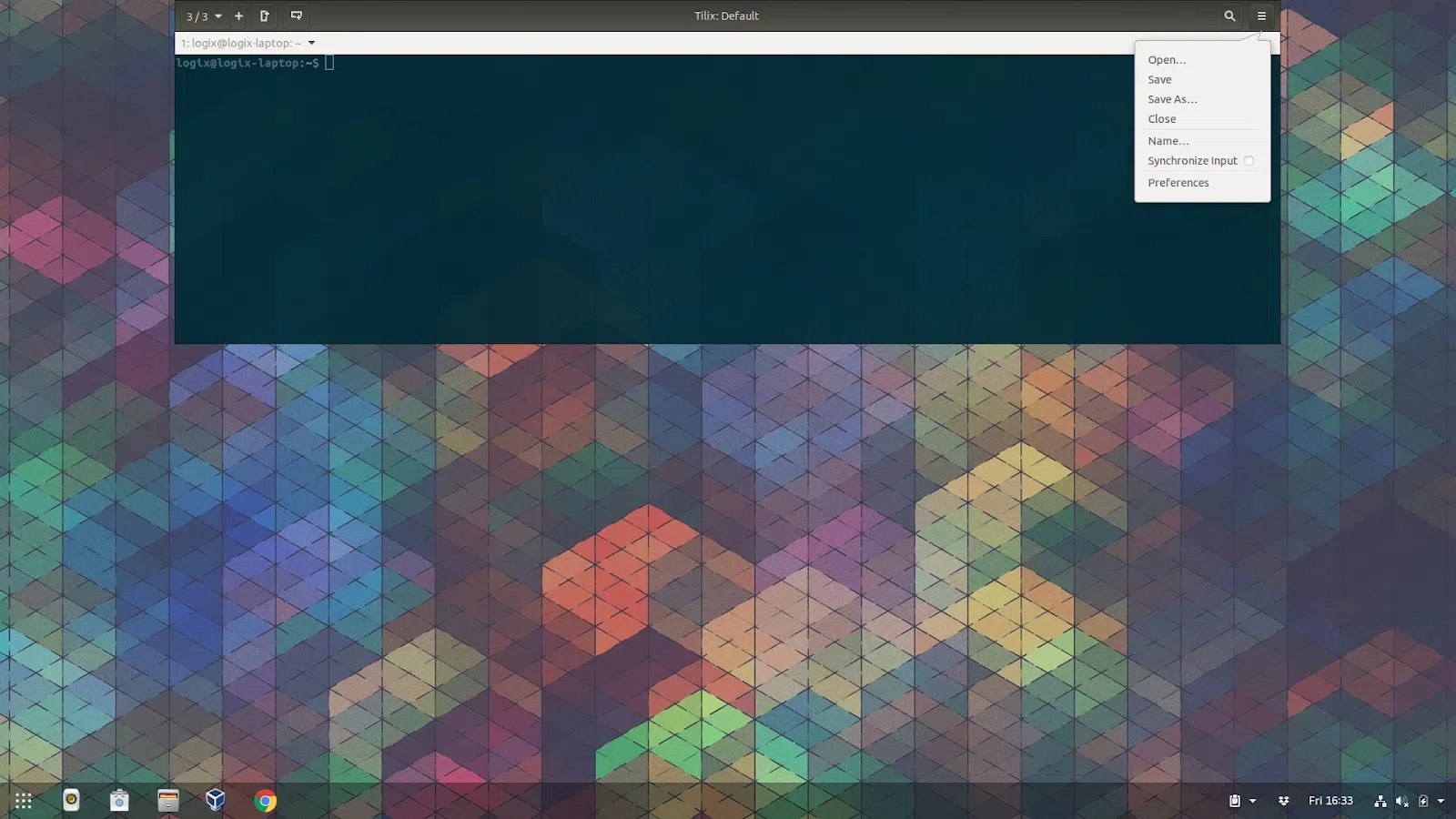The image size is (1456, 819).
Task: Open the terminal title dropdown arrow
Action: point(311,43)
